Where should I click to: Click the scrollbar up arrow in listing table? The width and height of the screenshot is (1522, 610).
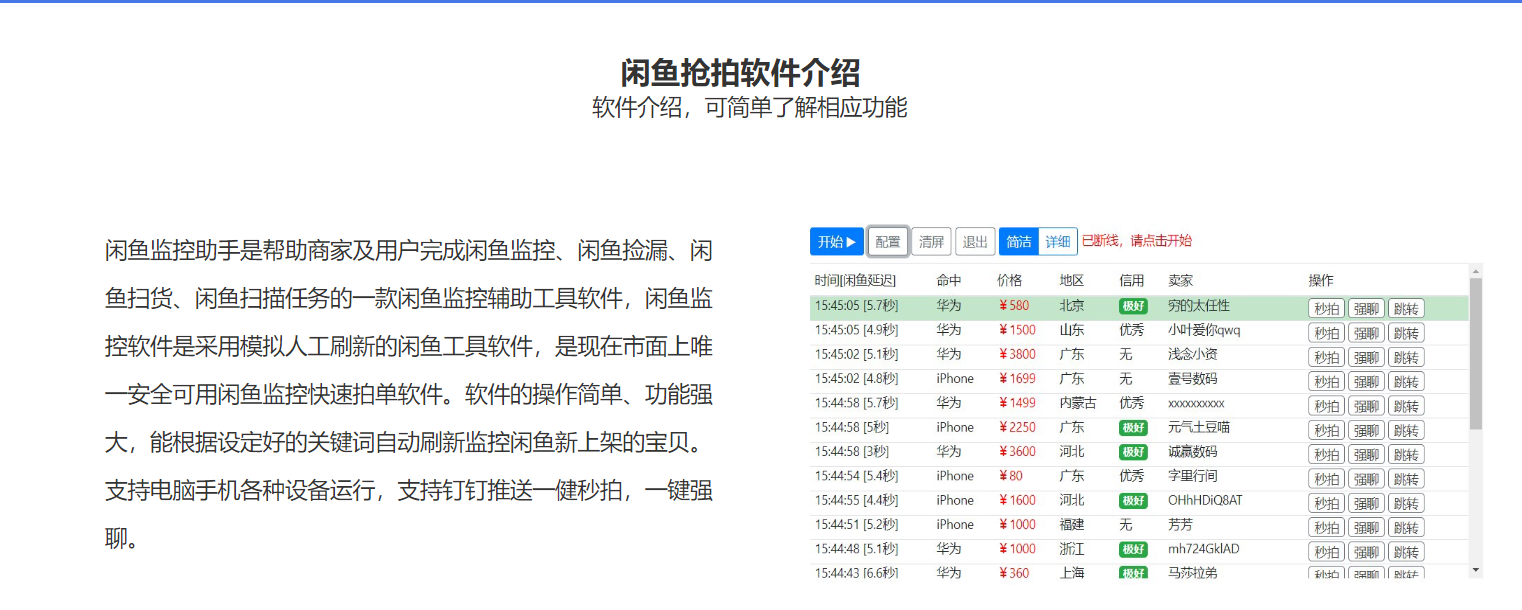click(1476, 271)
